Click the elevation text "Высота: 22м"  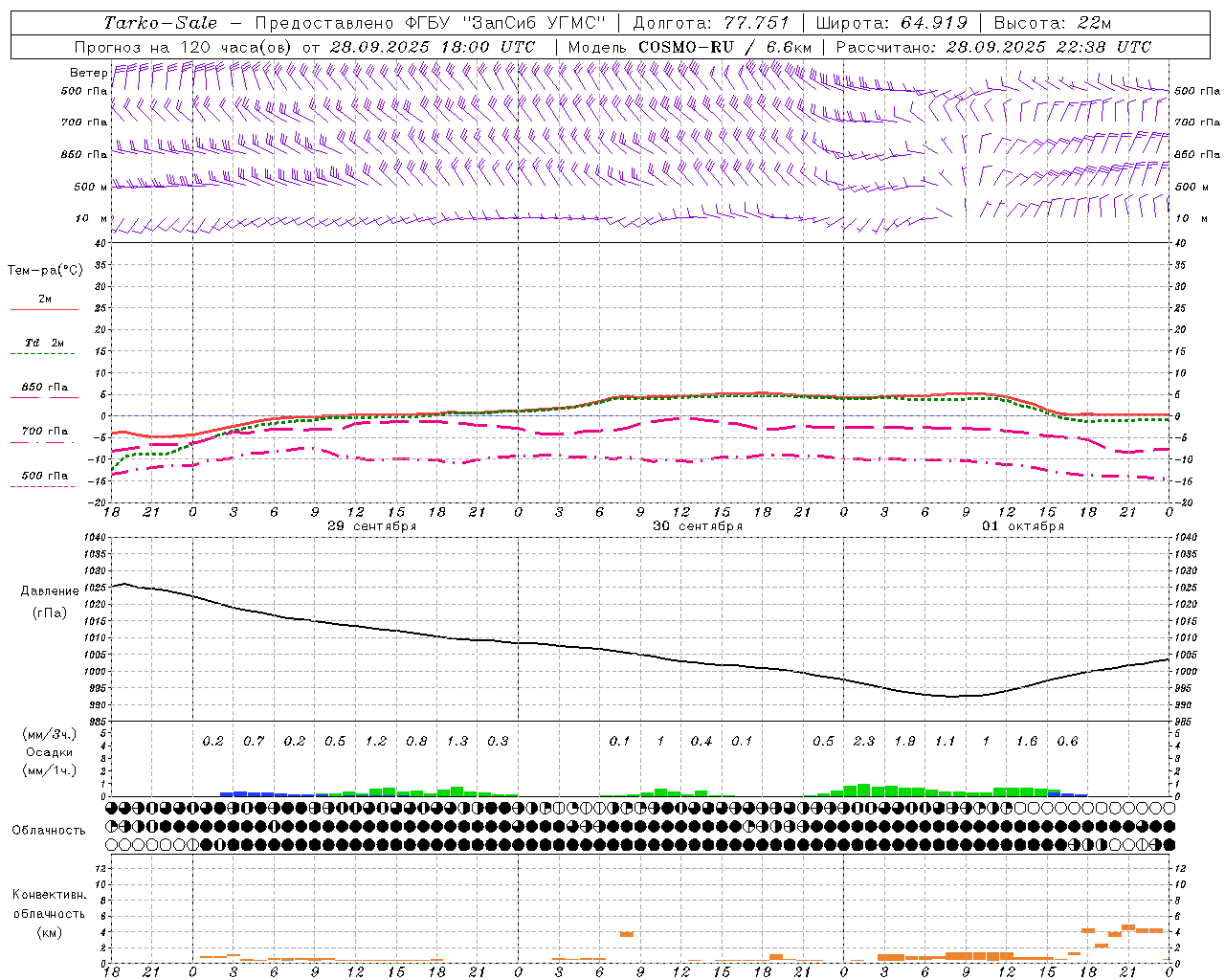tap(1053, 23)
